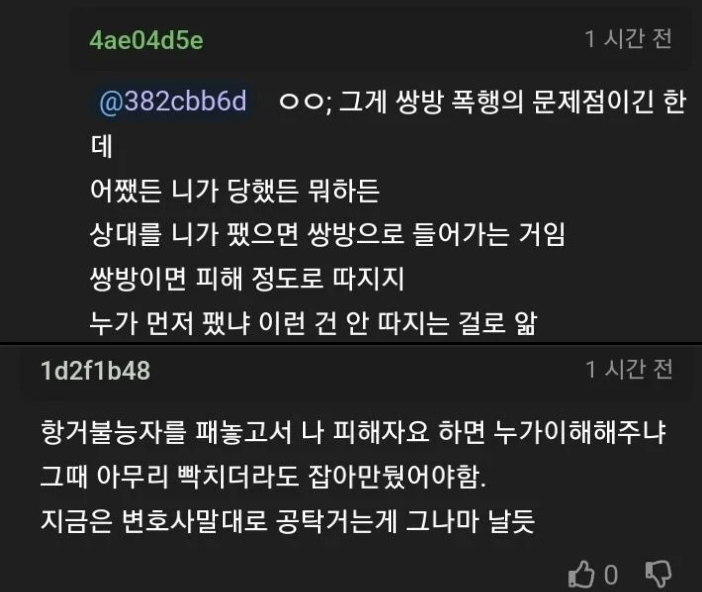Viewport: 702px width, 592px height.
Task: Click the @382cbb6d mention tag
Action: (x=173, y=101)
